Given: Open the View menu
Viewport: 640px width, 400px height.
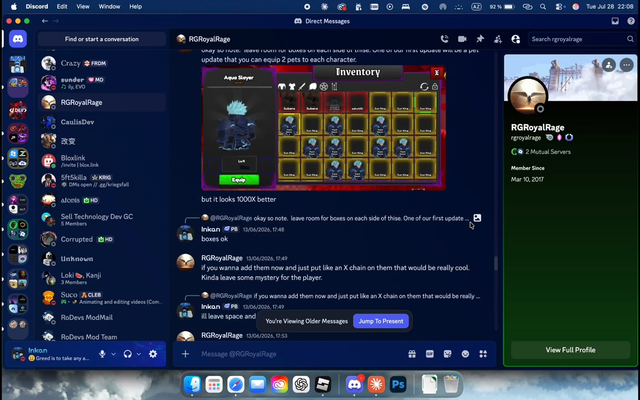Looking at the screenshot, I should [x=83, y=7].
